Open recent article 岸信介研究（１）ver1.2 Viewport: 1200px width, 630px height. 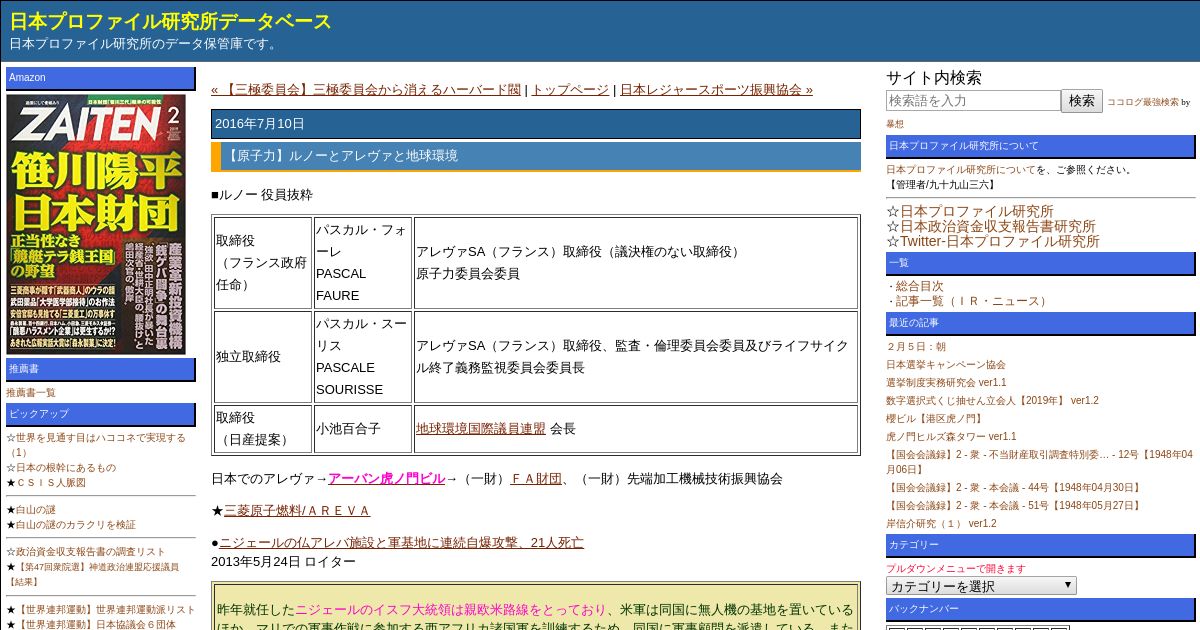click(941, 523)
